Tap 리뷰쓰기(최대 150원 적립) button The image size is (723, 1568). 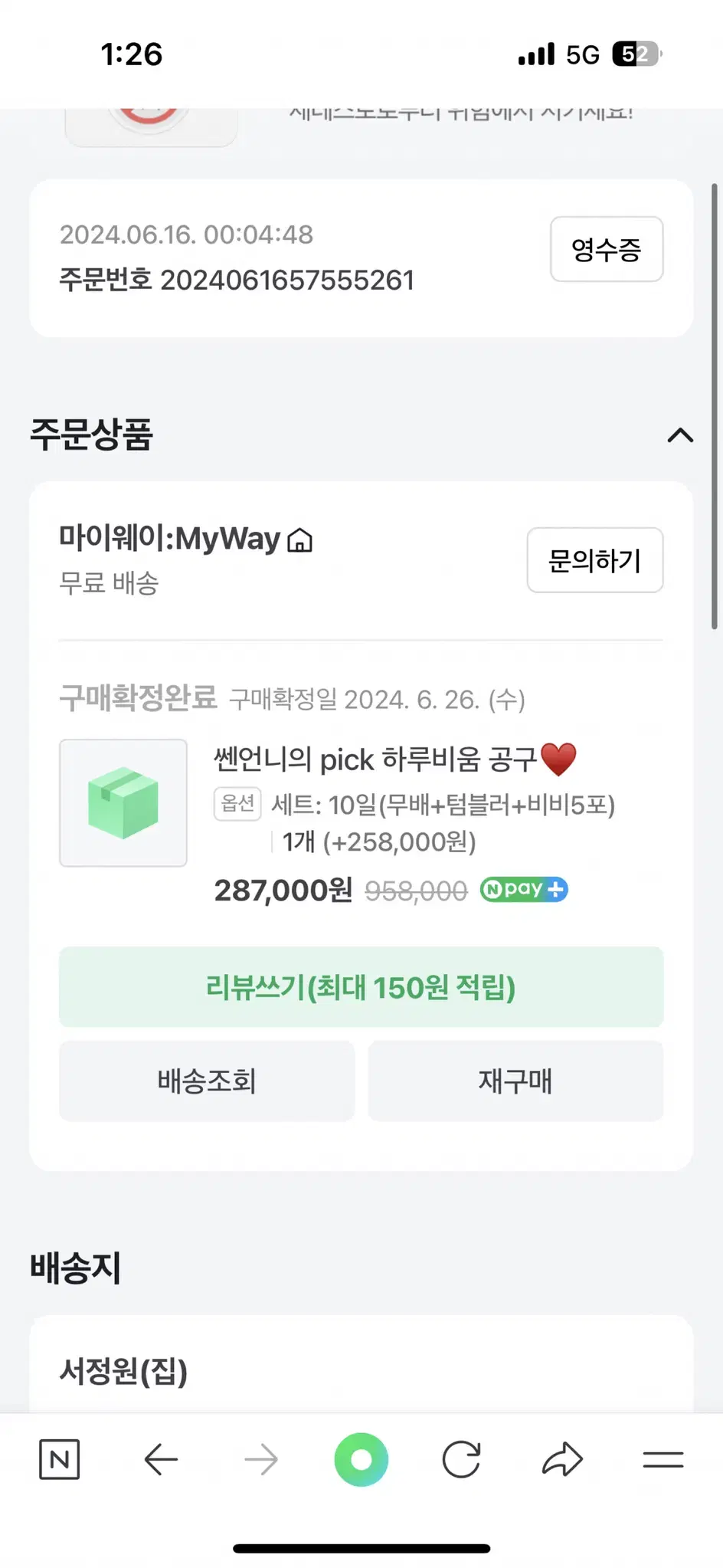click(361, 987)
